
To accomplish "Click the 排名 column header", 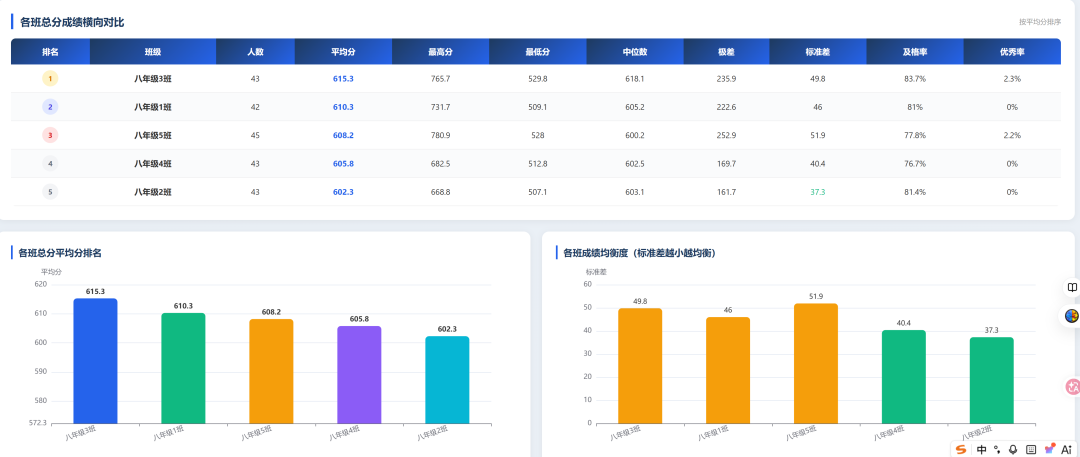I will [50, 52].
